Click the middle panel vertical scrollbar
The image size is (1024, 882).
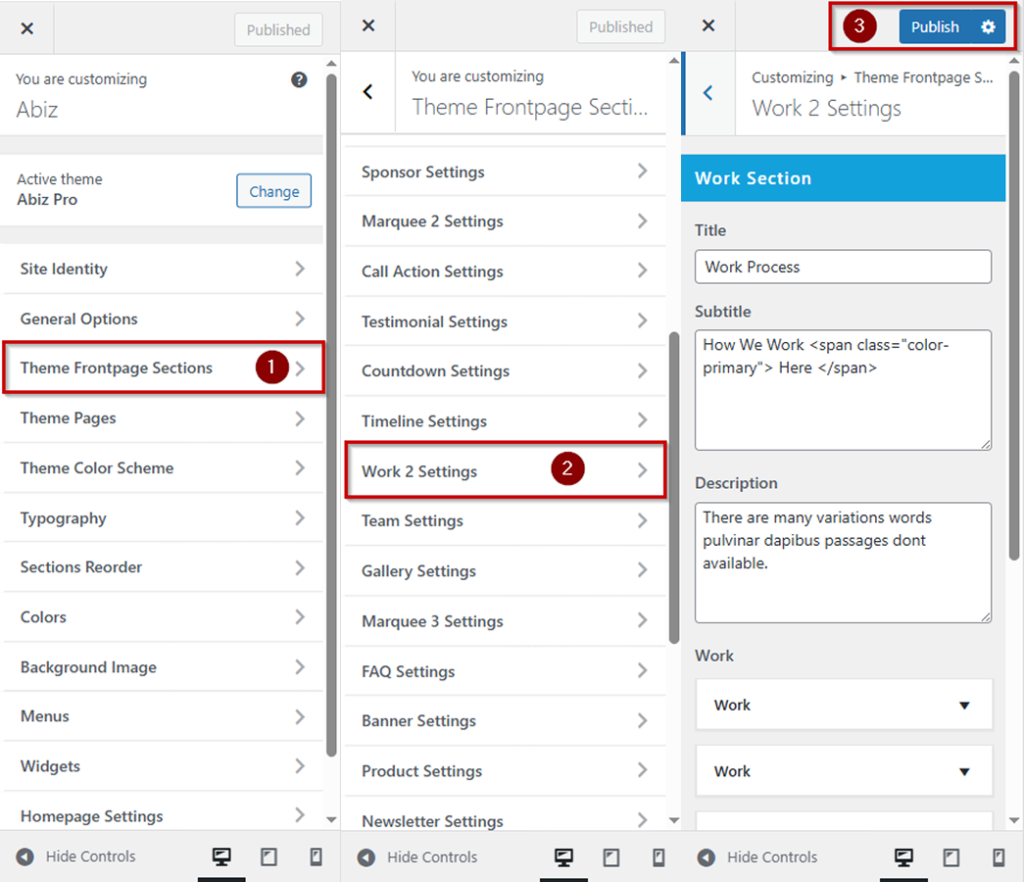[673, 480]
